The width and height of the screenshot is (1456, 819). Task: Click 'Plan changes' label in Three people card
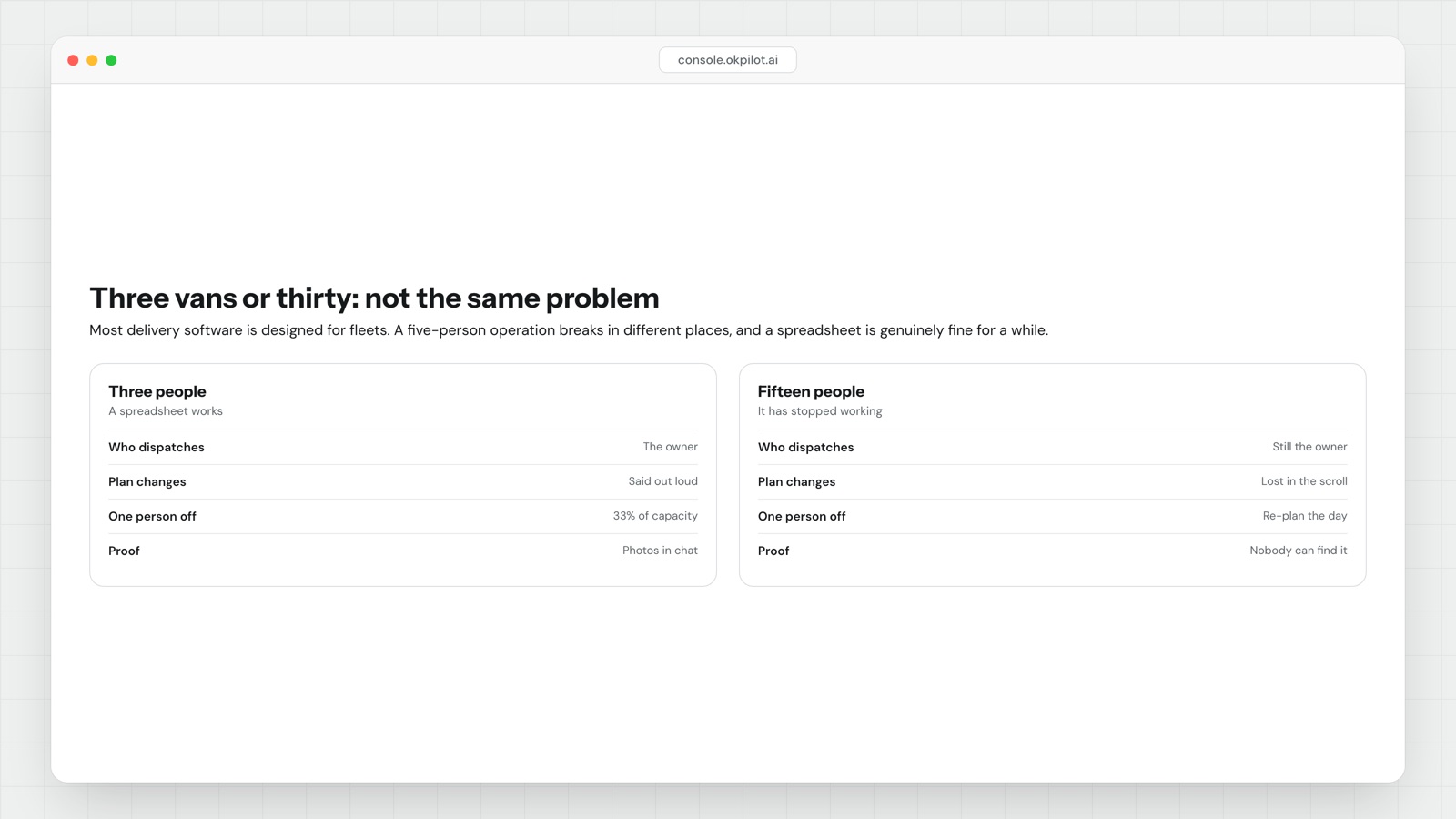tap(147, 482)
